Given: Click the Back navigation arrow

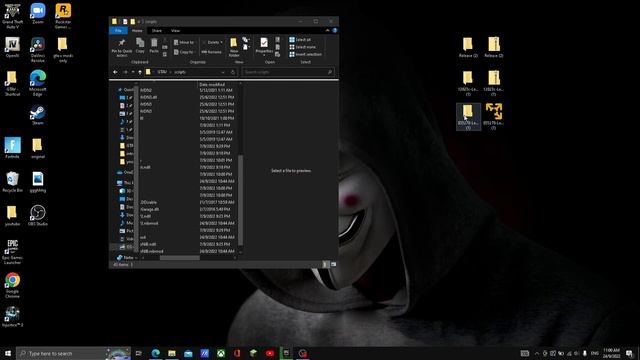Looking at the screenshot, I should point(116,72).
